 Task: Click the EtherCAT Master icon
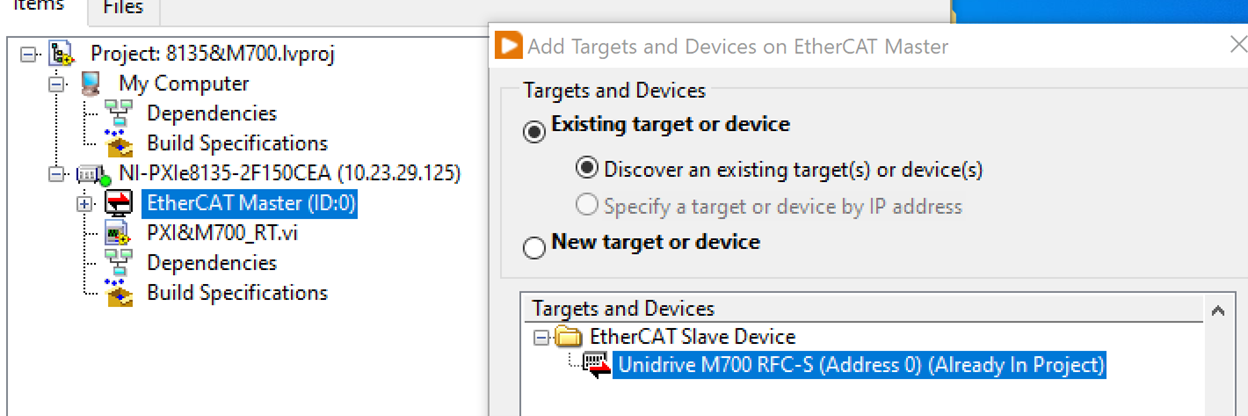coord(119,204)
